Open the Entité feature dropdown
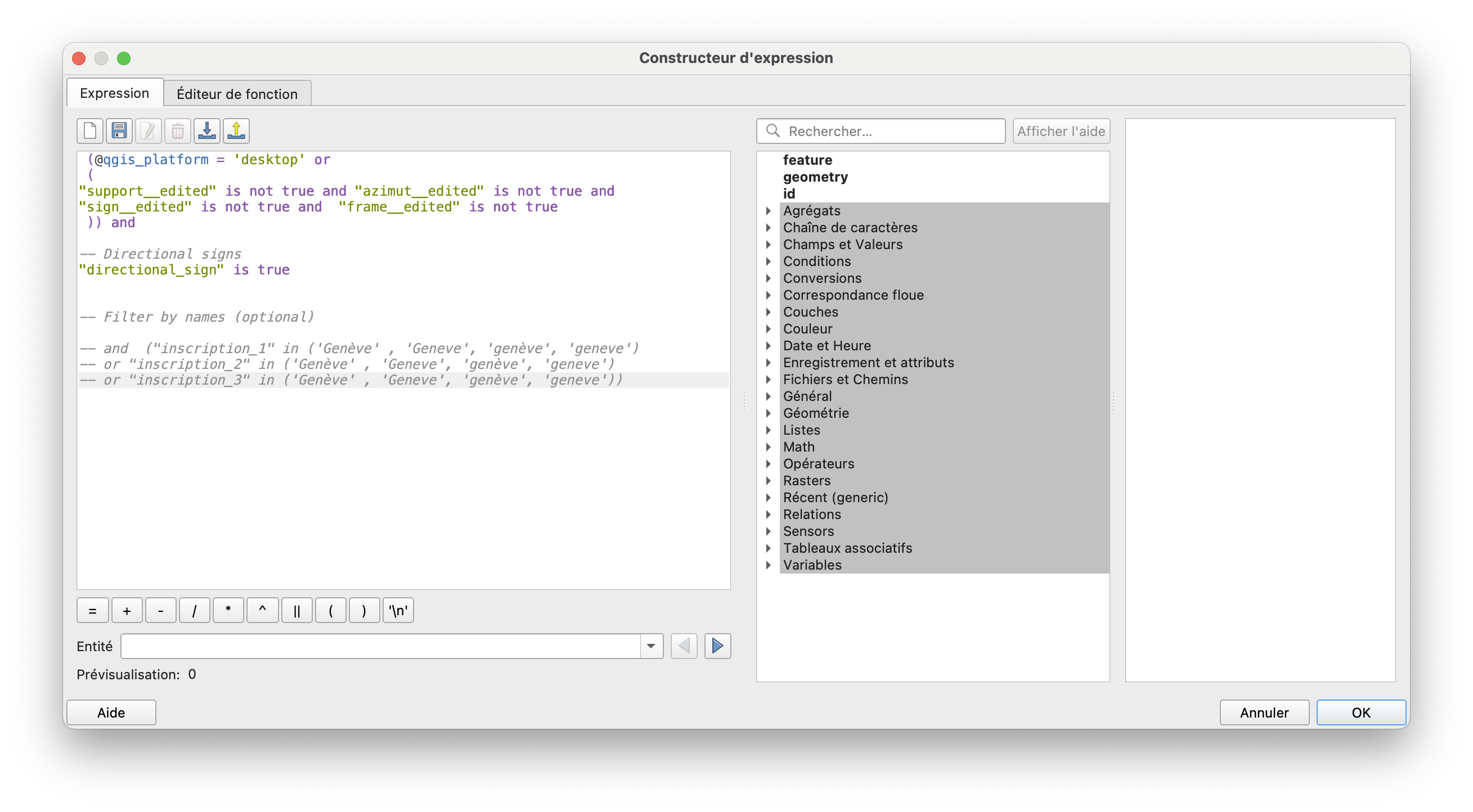 (x=651, y=646)
